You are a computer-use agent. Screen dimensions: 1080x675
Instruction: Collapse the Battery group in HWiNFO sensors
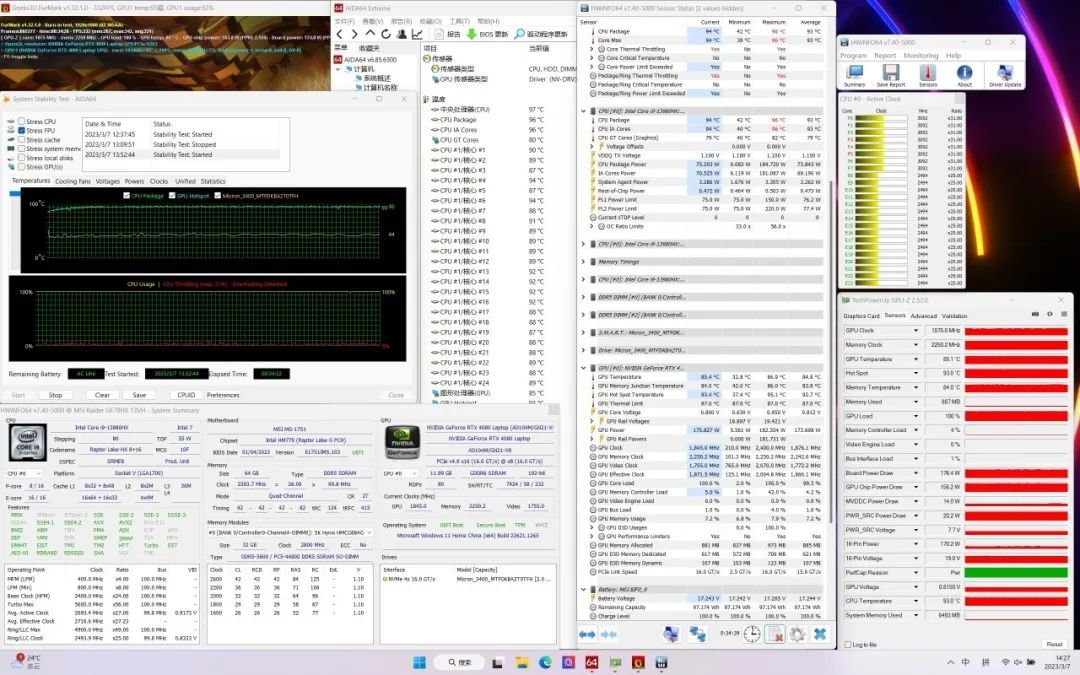583,590
